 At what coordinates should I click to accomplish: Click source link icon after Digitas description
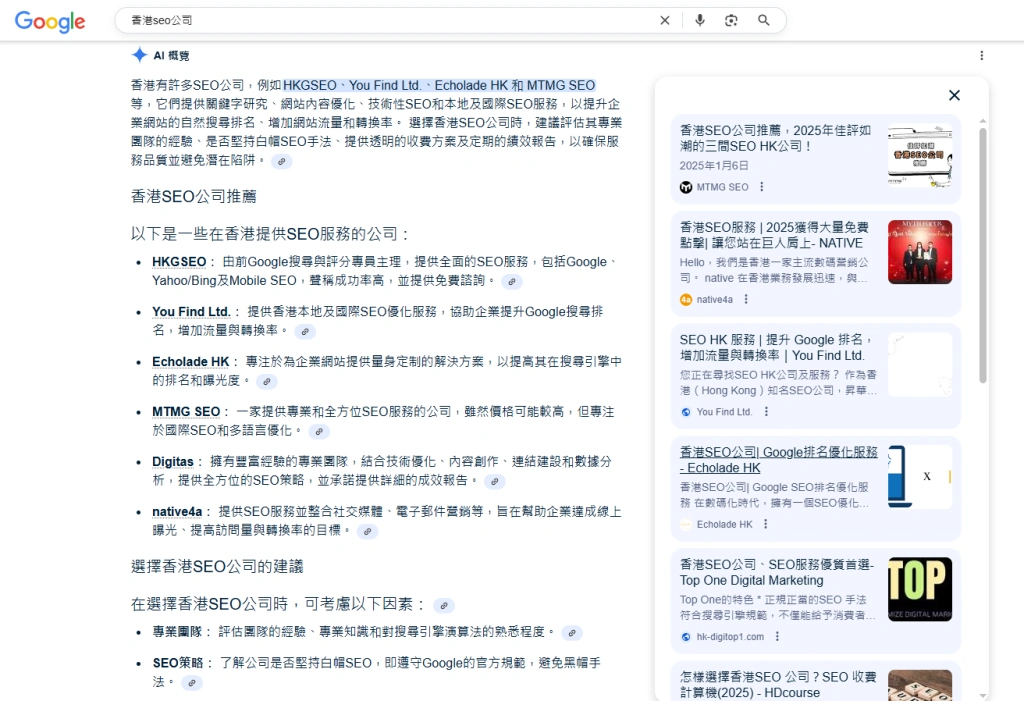(x=495, y=481)
